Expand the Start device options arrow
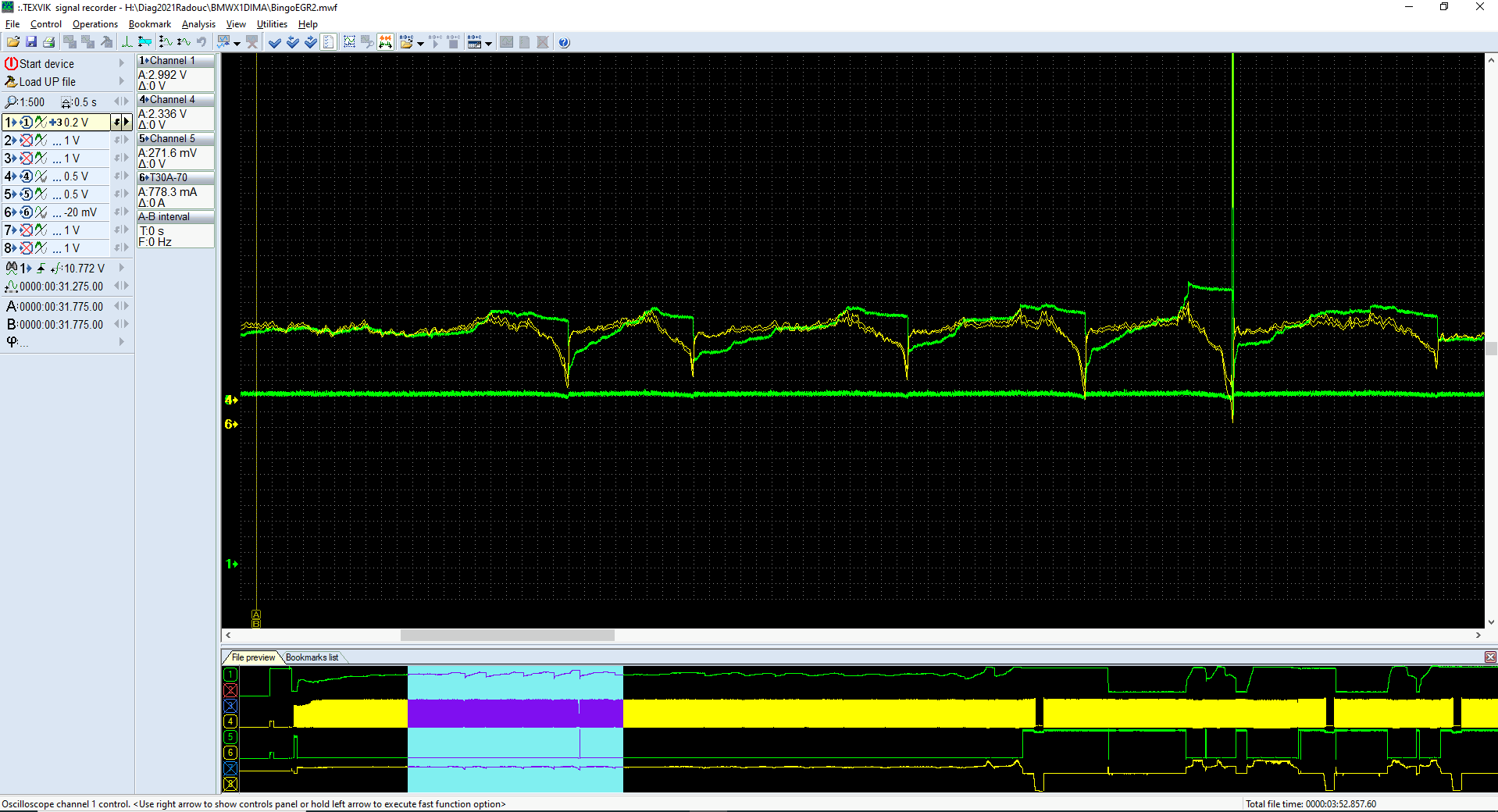This screenshot has width=1498, height=812. (122, 63)
